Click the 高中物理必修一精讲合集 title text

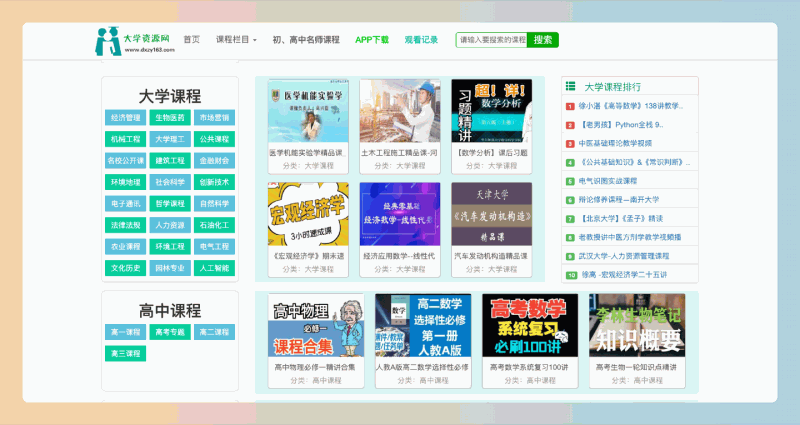315,367
